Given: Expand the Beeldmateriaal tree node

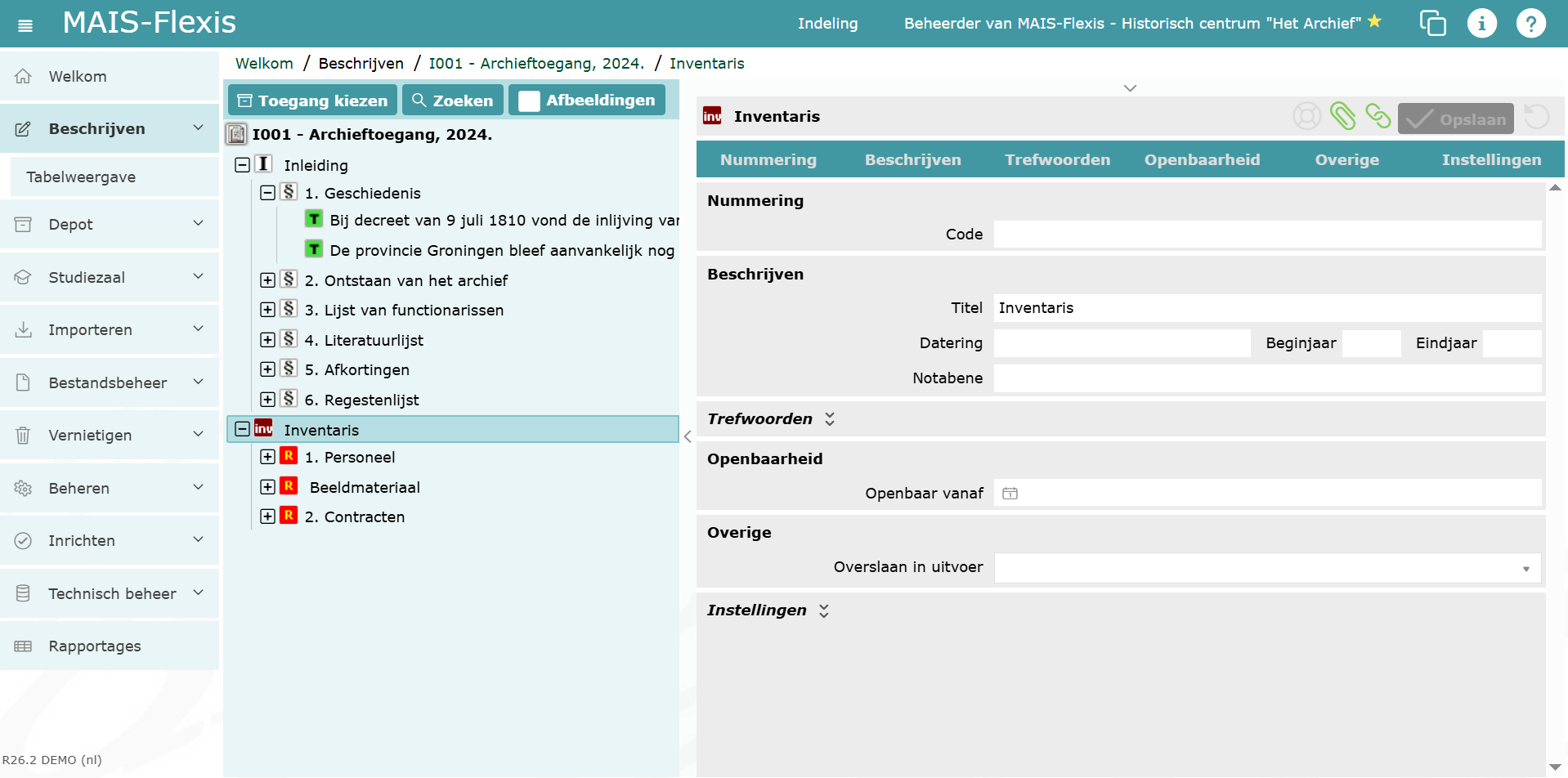Looking at the screenshot, I should [x=267, y=487].
